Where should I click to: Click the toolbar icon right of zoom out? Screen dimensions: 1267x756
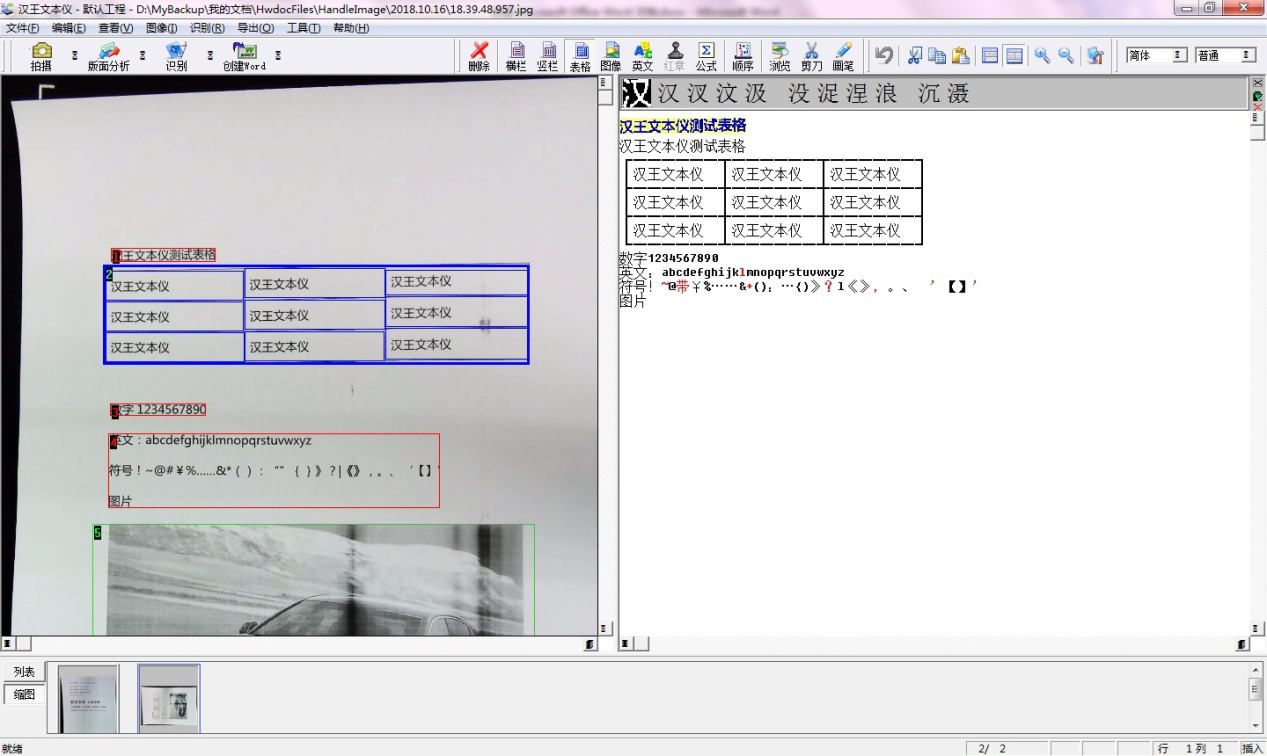click(x=1095, y=56)
